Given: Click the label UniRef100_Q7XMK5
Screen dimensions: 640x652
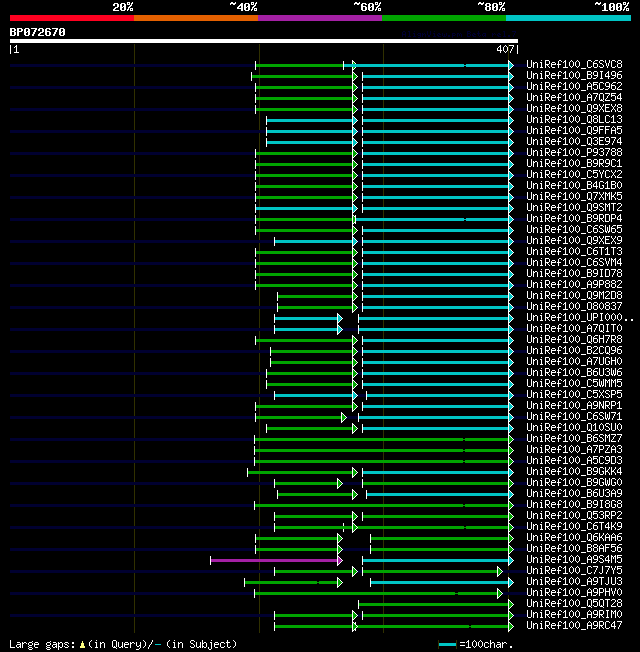Looking at the screenshot, I should click(574, 196).
